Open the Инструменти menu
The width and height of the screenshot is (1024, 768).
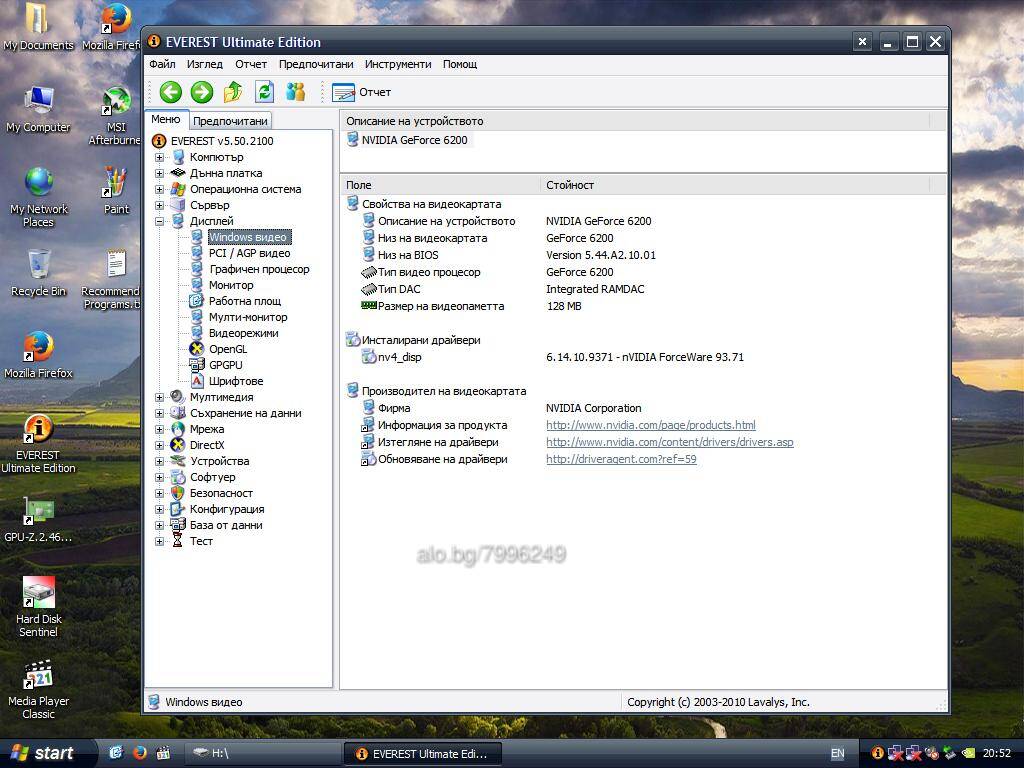398,64
